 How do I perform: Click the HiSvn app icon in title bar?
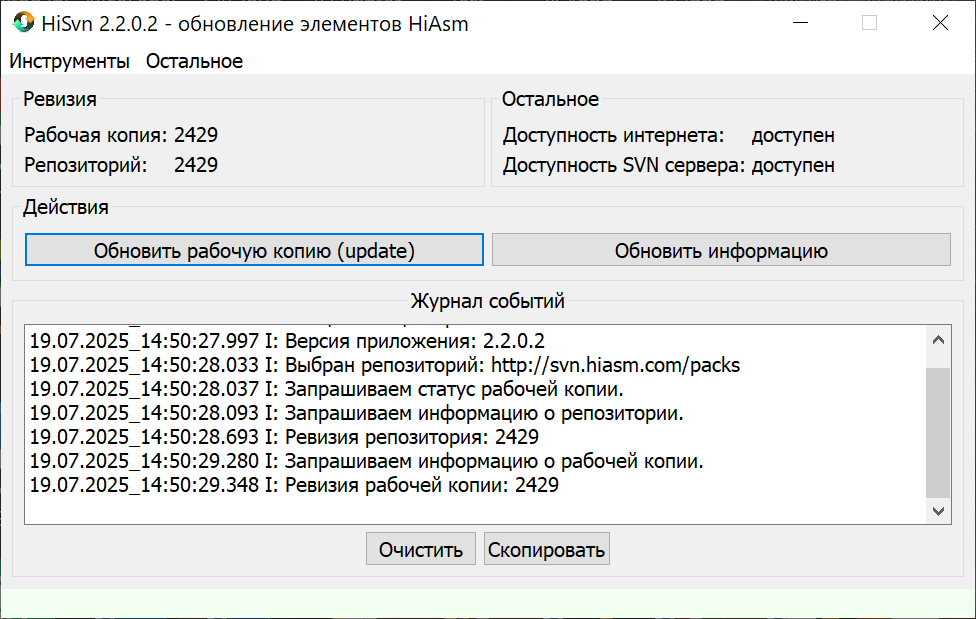[x=23, y=22]
